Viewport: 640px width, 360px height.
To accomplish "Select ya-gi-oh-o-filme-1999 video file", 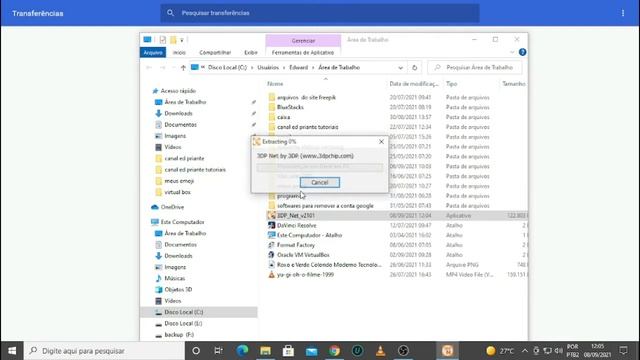I will coord(305,275).
